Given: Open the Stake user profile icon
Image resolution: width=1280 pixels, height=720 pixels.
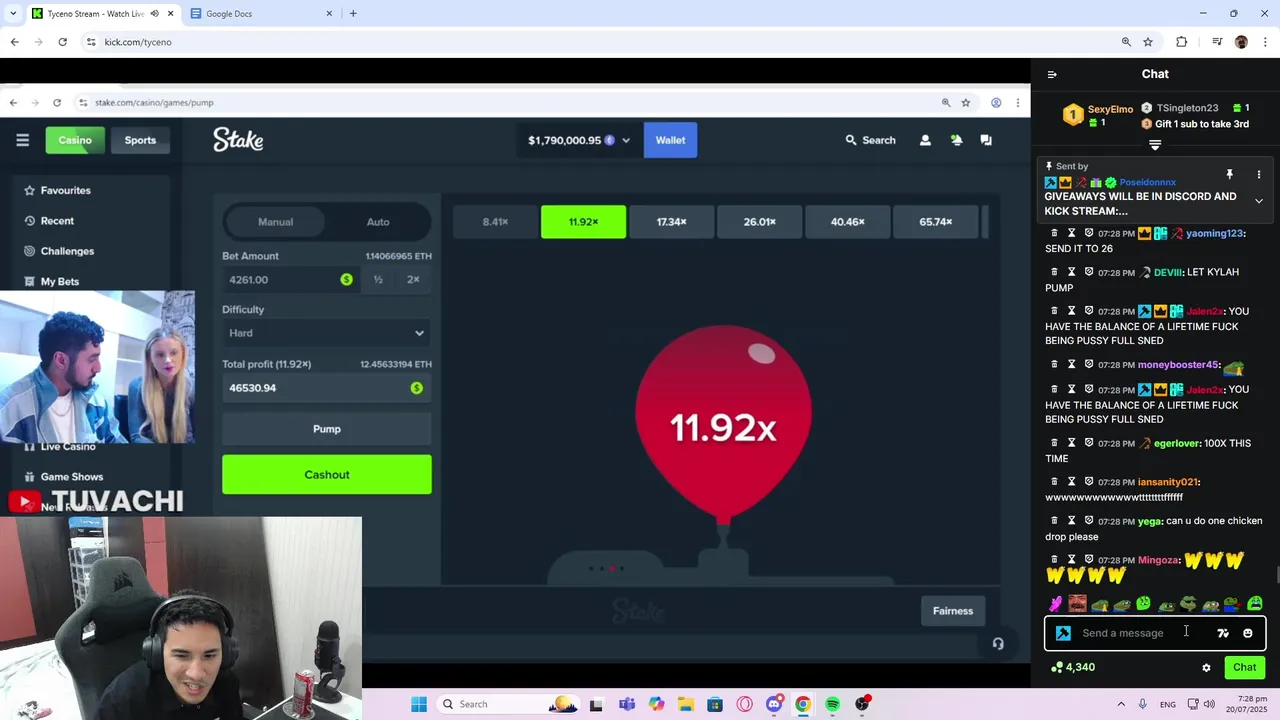Looking at the screenshot, I should (925, 140).
